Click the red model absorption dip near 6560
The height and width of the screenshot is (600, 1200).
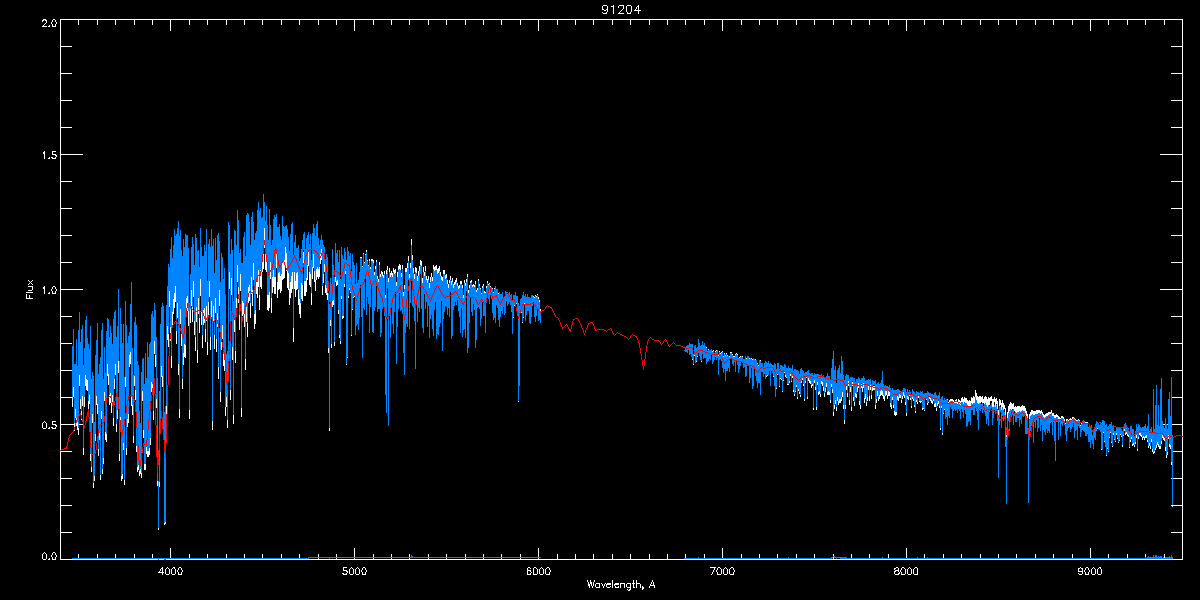pos(644,352)
